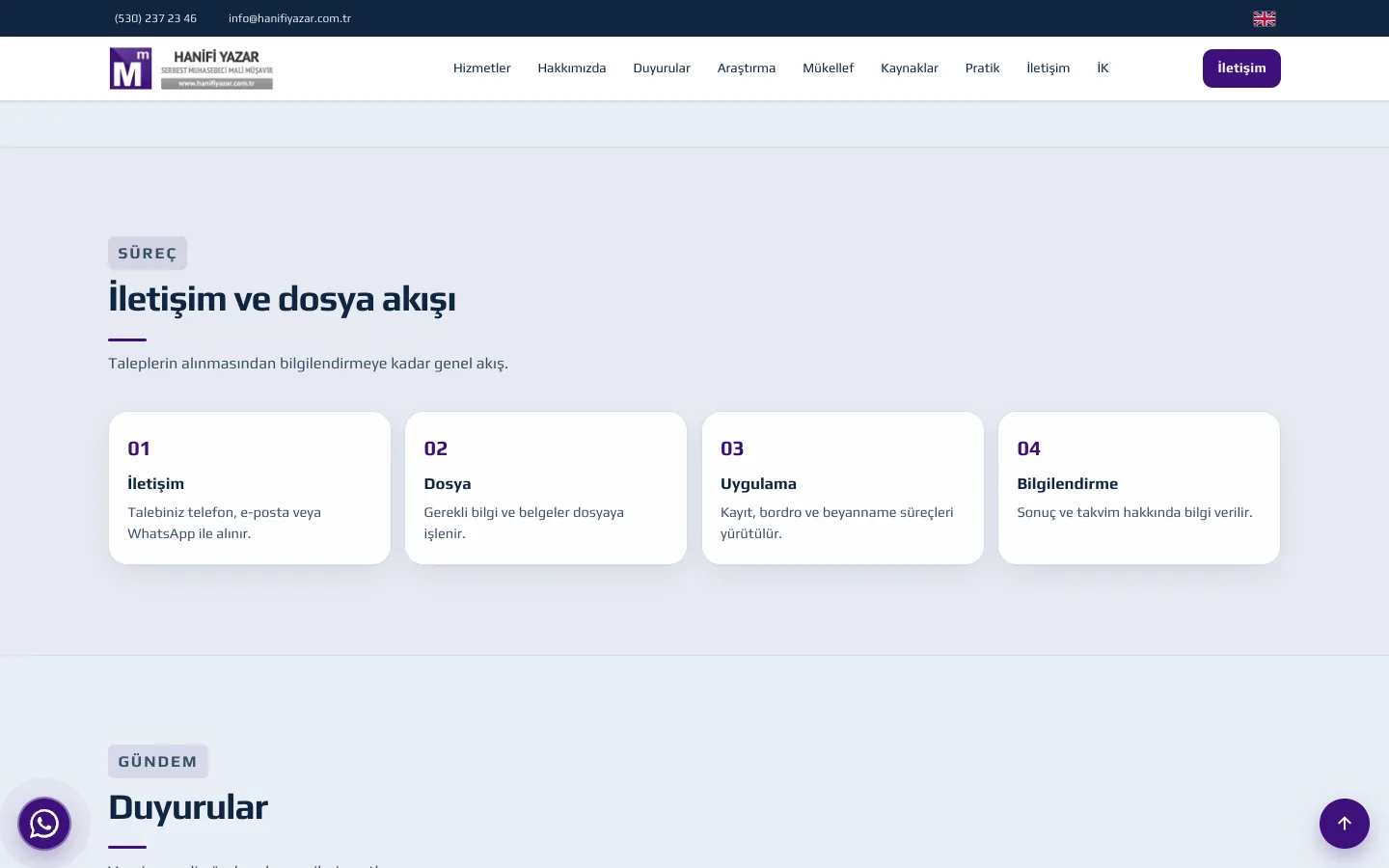Click the Hanifi Yazar logo
The height and width of the screenshot is (868, 1389).
pos(191,68)
